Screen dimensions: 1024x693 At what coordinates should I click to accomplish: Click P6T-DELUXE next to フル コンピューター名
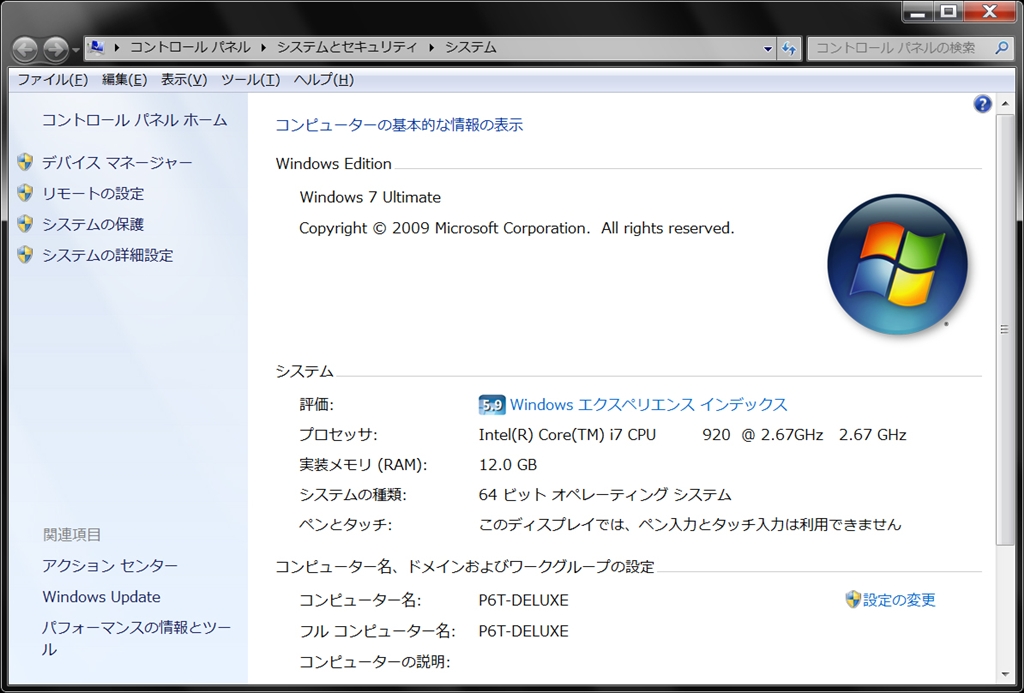point(523,631)
